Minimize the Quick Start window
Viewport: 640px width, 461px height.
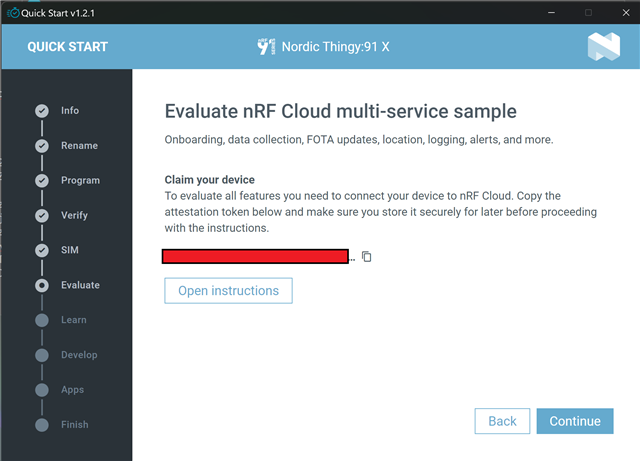pos(551,13)
